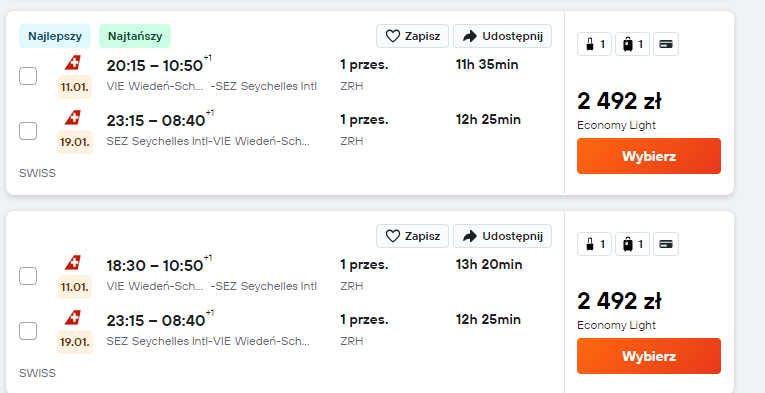Click heart icon in second offer's Zapisz

click(x=393, y=236)
